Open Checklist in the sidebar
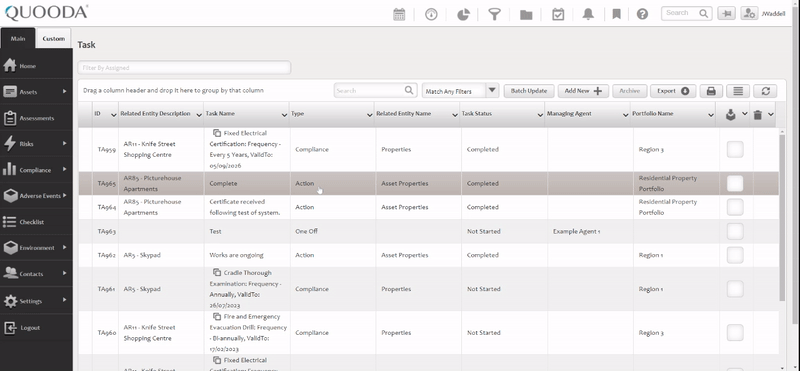Image resolution: width=800 pixels, height=371 pixels. pyautogui.click(x=36, y=222)
